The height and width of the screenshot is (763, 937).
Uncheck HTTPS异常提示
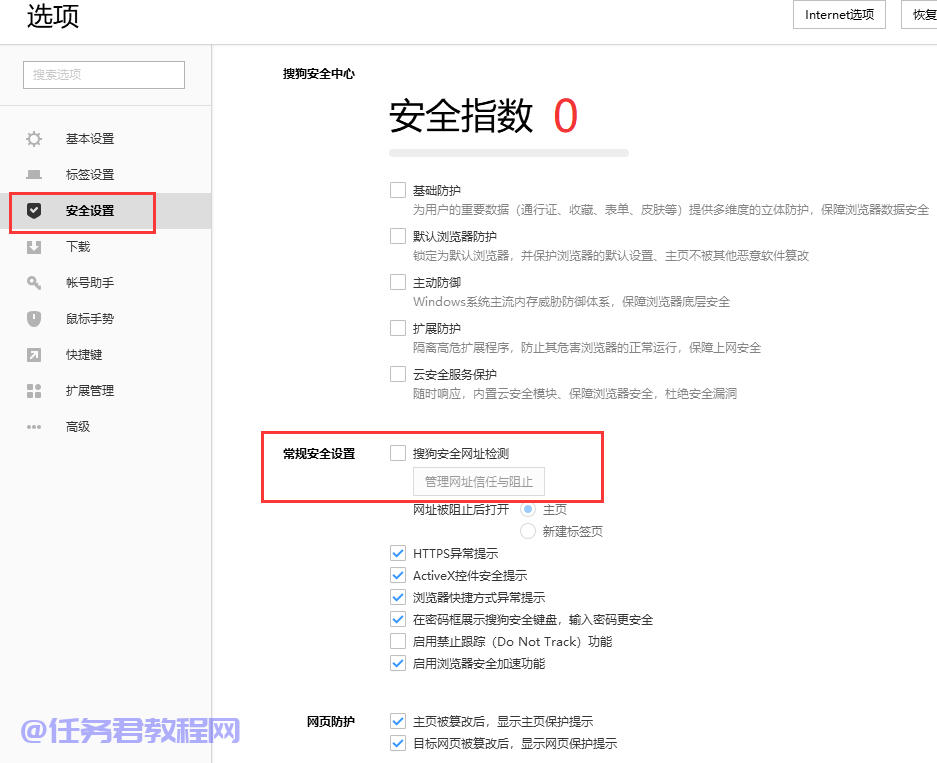click(x=398, y=553)
